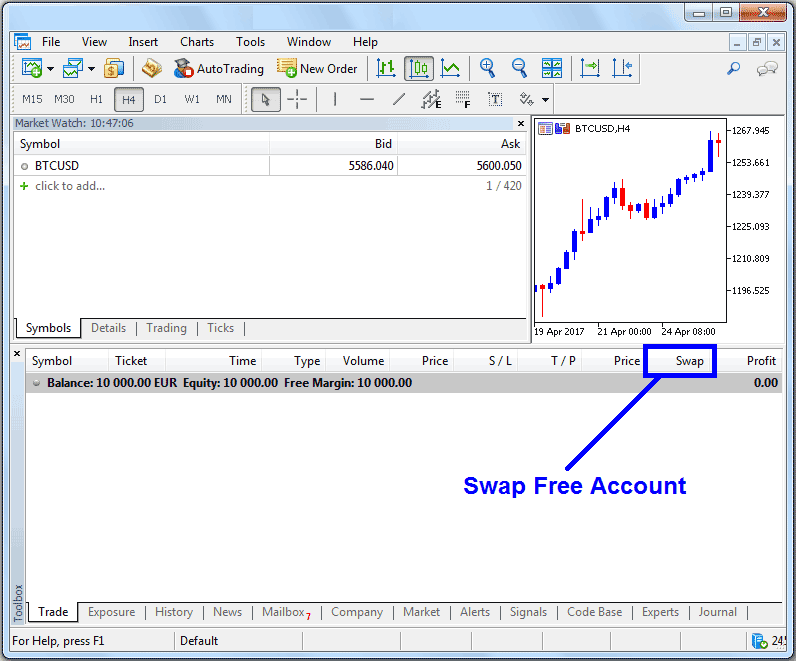Select the BTCUSD symbol row
Screen dimensions: 796x661
point(270,166)
